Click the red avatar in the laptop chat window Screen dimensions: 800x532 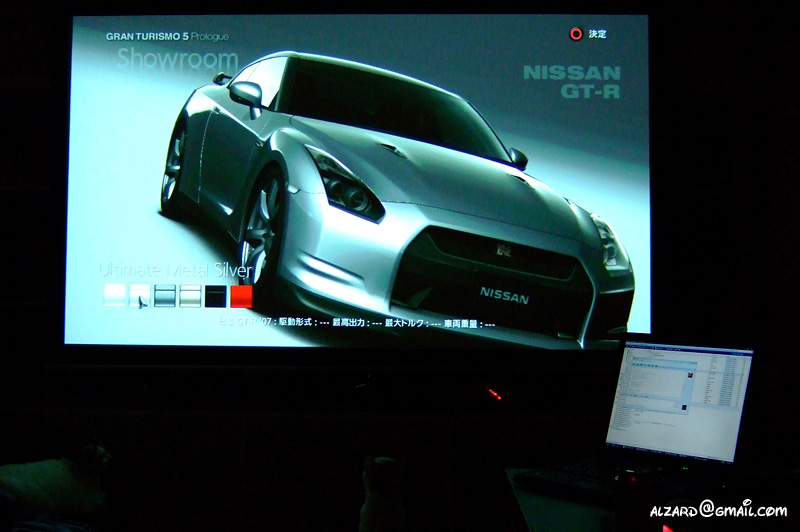(x=690, y=375)
